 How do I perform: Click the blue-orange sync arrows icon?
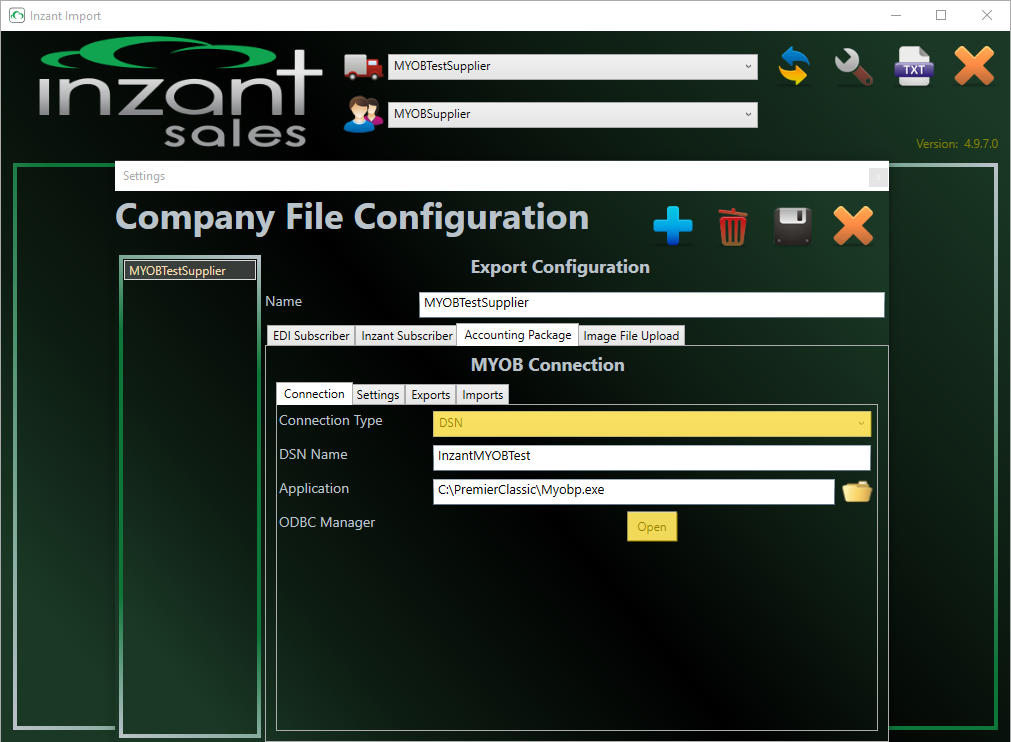point(794,66)
